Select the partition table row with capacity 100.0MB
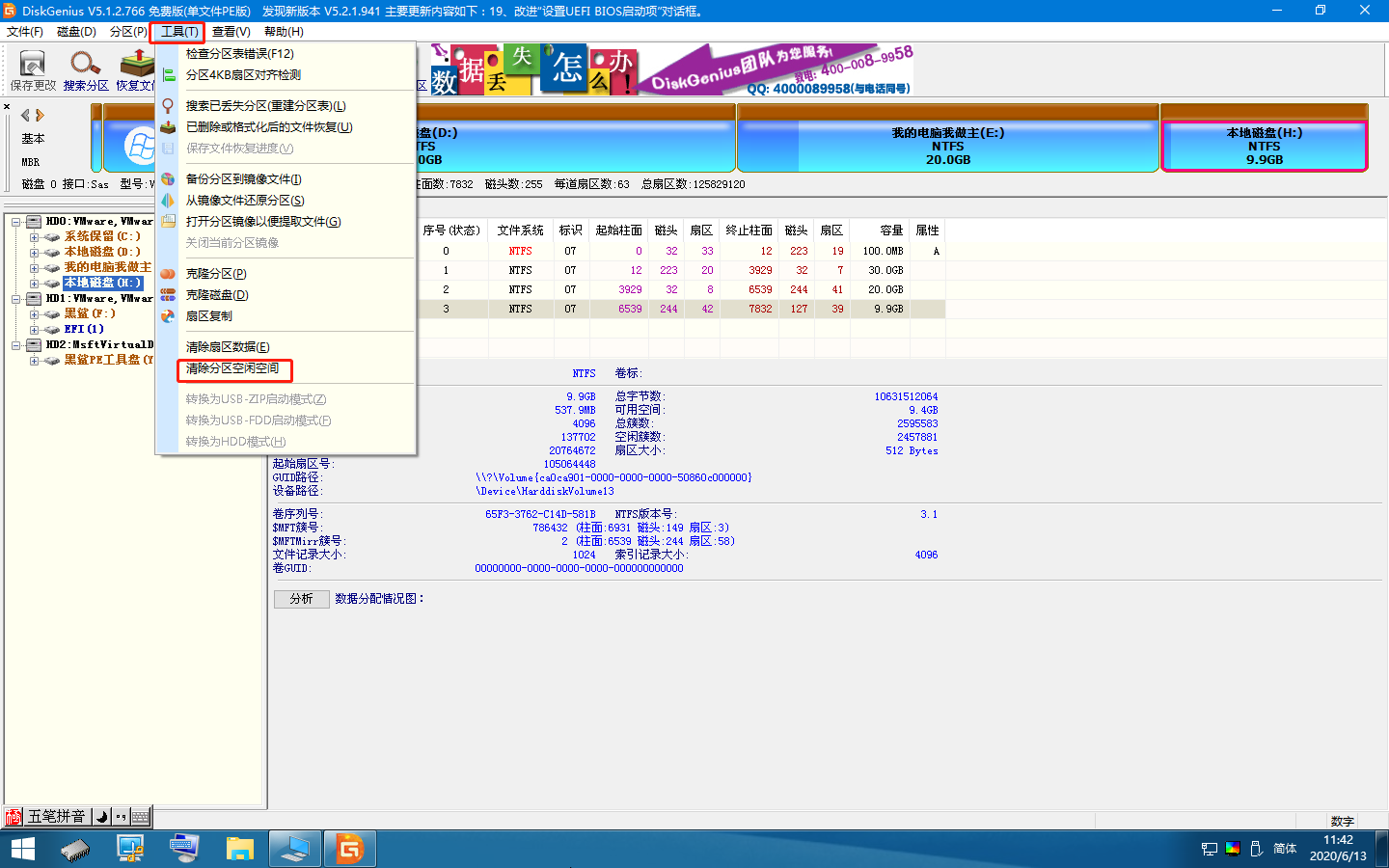This screenshot has width=1389, height=868. 682,252
